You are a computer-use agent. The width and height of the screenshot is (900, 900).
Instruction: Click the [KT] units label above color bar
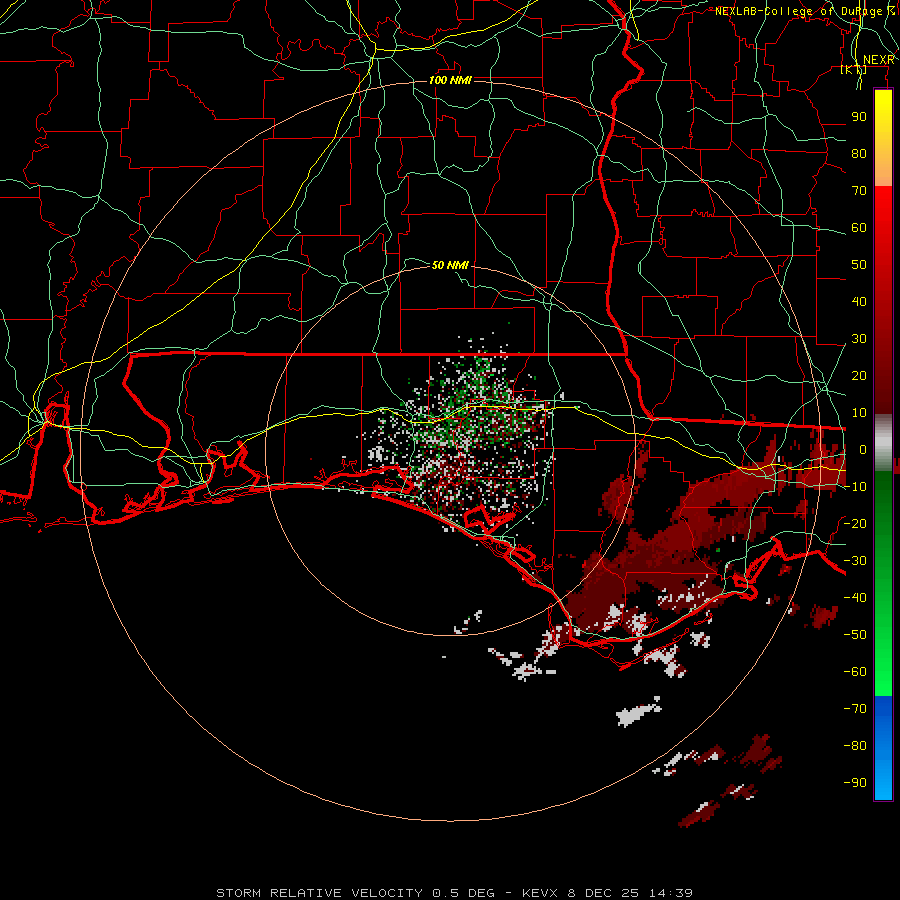[x=854, y=69]
